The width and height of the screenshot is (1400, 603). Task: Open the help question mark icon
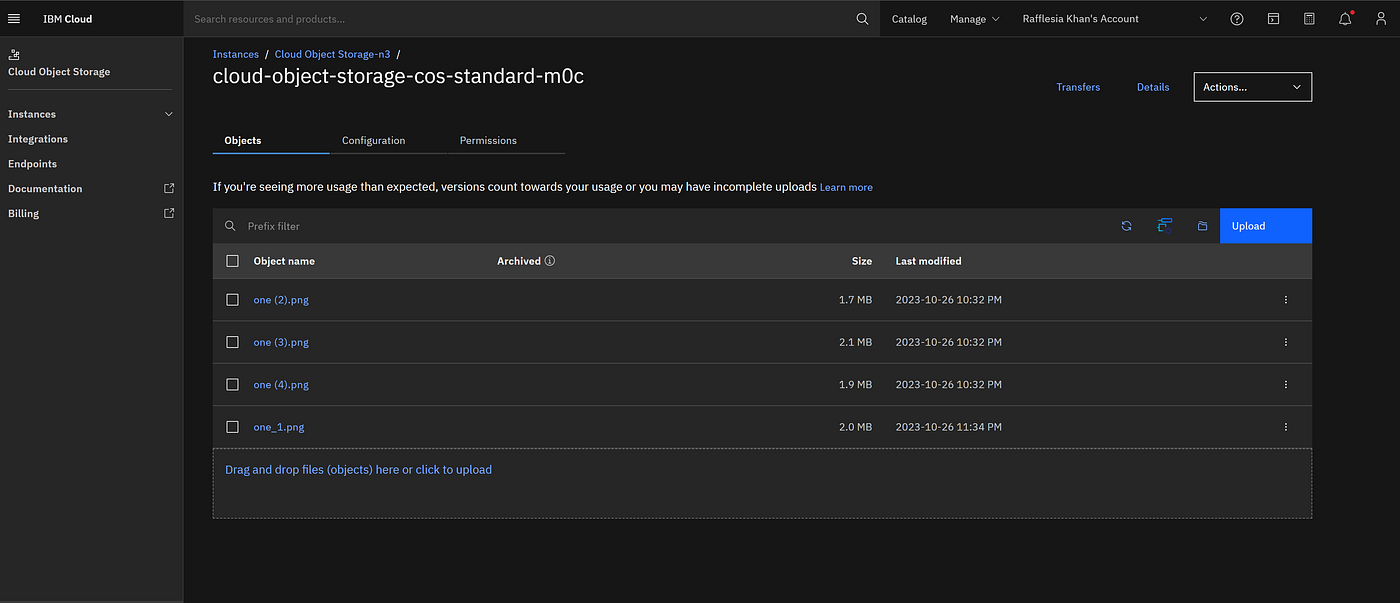tap(1237, 19)
